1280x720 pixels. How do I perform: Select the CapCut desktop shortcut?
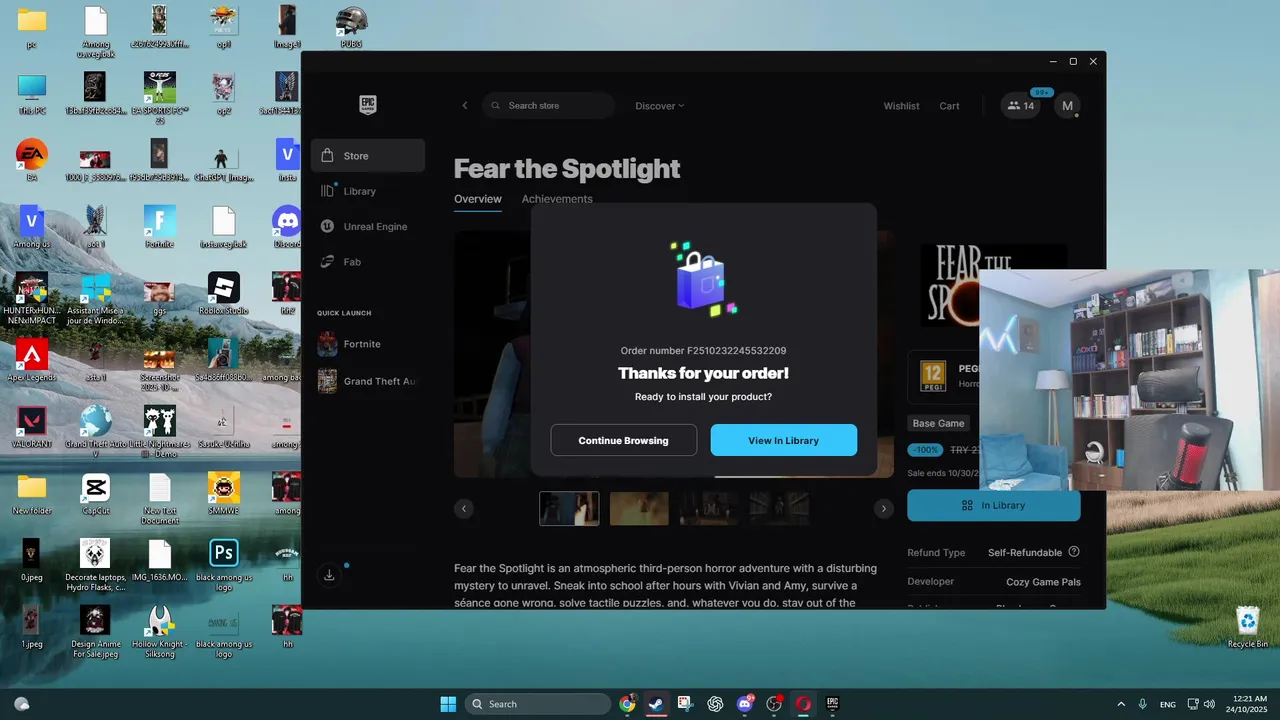tap(95, 494)
